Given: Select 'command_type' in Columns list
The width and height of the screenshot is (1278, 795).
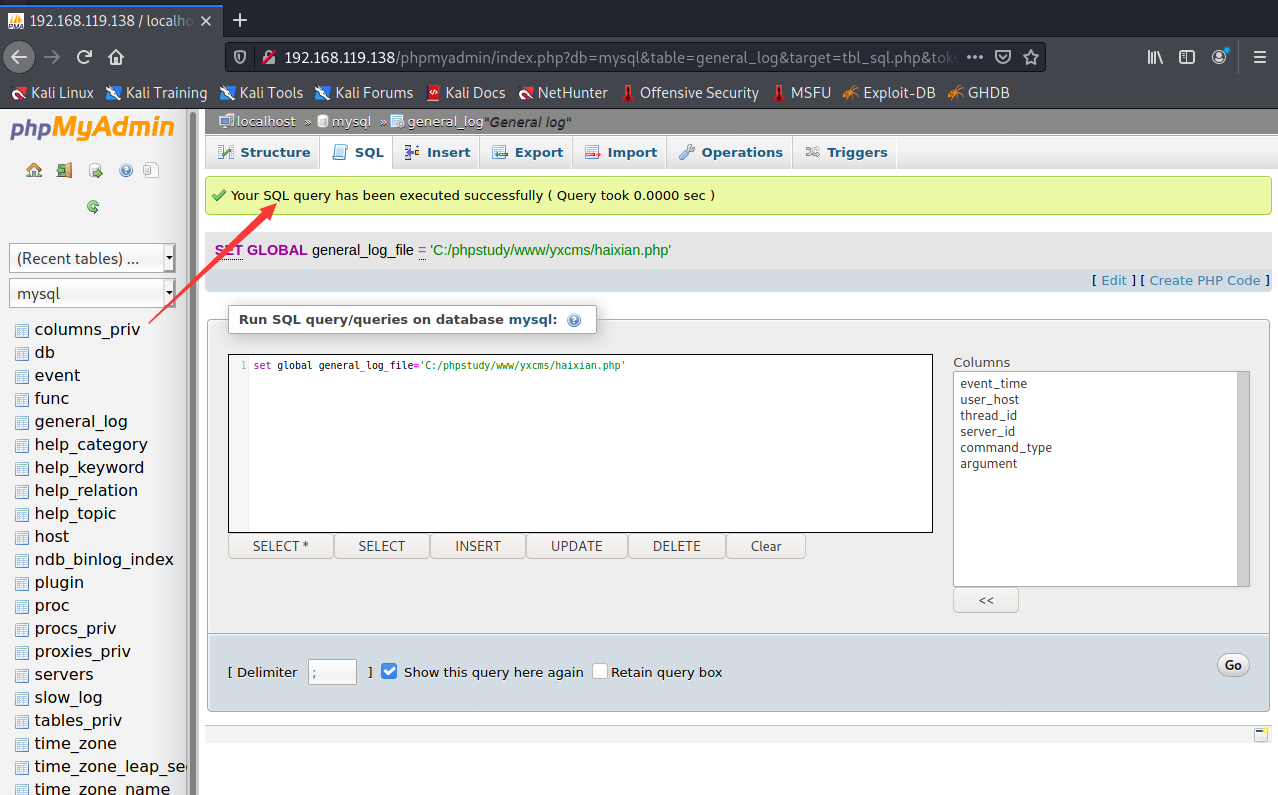Looking at the screenshot, I should 1005,447.
